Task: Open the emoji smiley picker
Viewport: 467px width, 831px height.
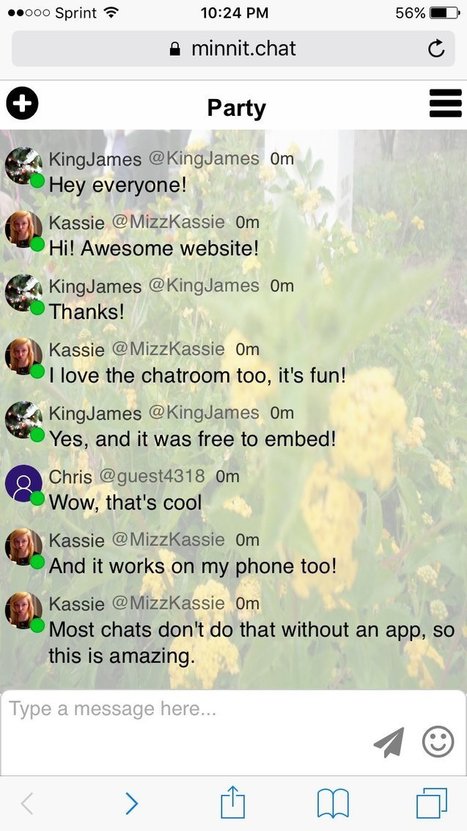Action: tap(438, 741)
